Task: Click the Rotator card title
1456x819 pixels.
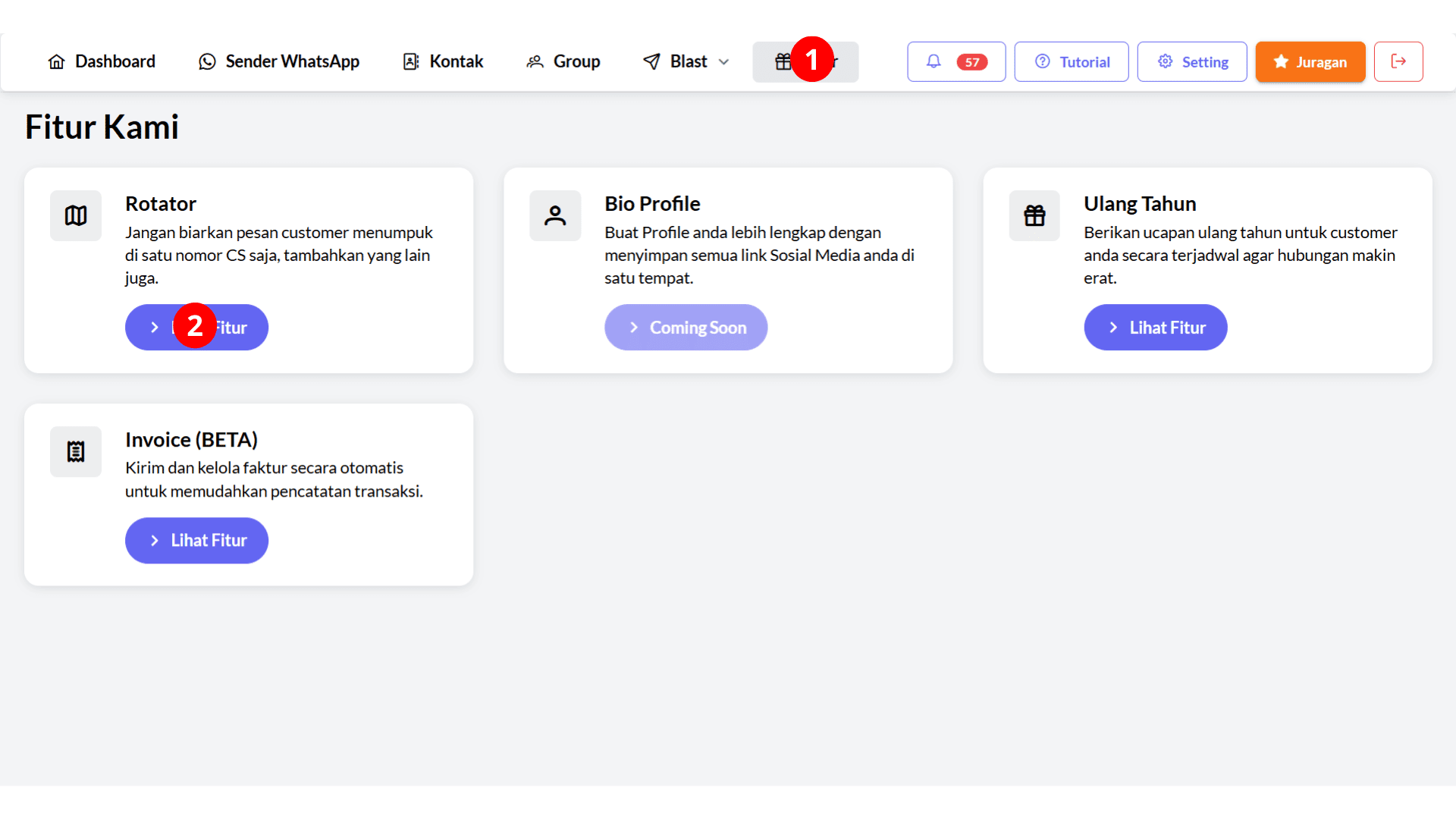Action: click(x=161, y=203)
